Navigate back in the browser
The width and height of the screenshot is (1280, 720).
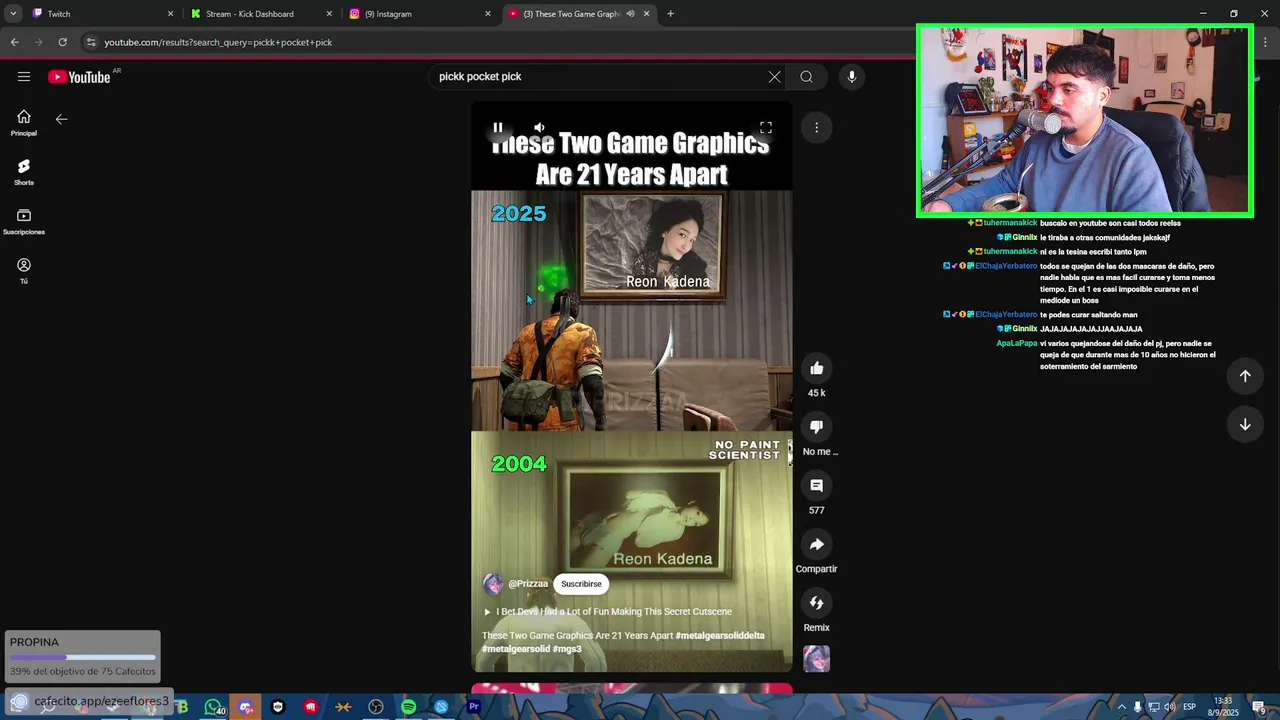(14, 42)
